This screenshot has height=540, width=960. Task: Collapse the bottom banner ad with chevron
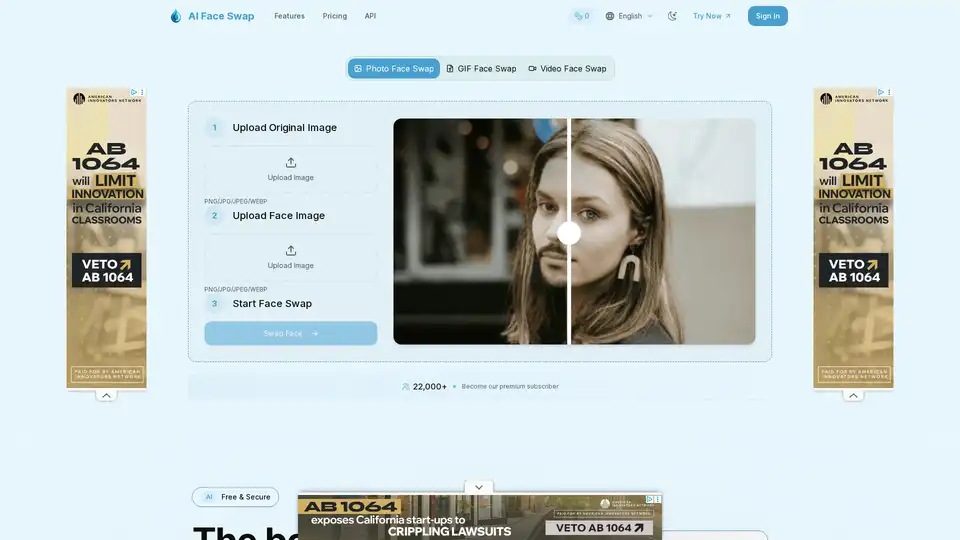click(479, 487)
